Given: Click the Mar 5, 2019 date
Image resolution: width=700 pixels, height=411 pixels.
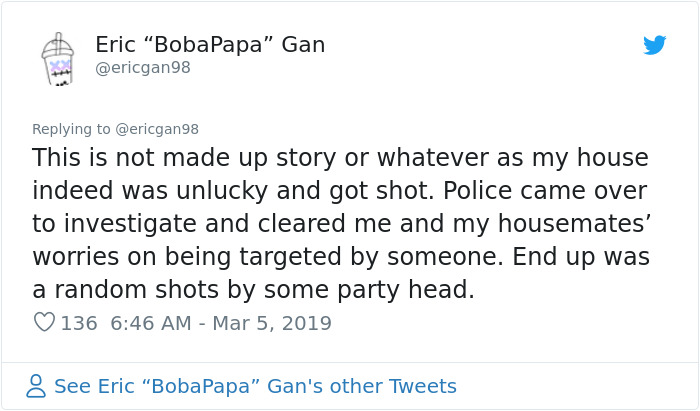Looking at the screenshot, I should [272, 323].
